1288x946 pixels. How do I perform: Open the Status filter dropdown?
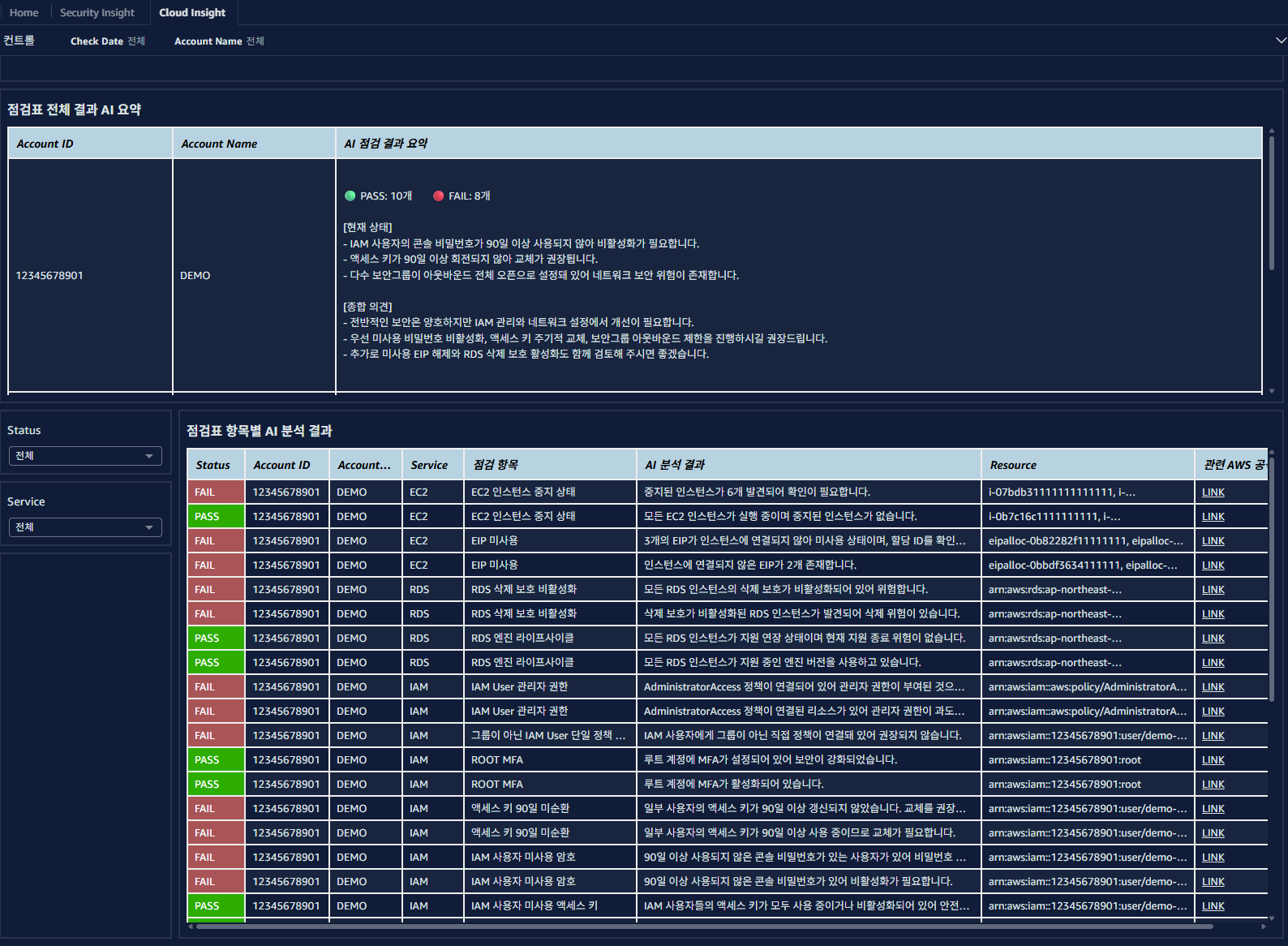(x=85, y=456)
